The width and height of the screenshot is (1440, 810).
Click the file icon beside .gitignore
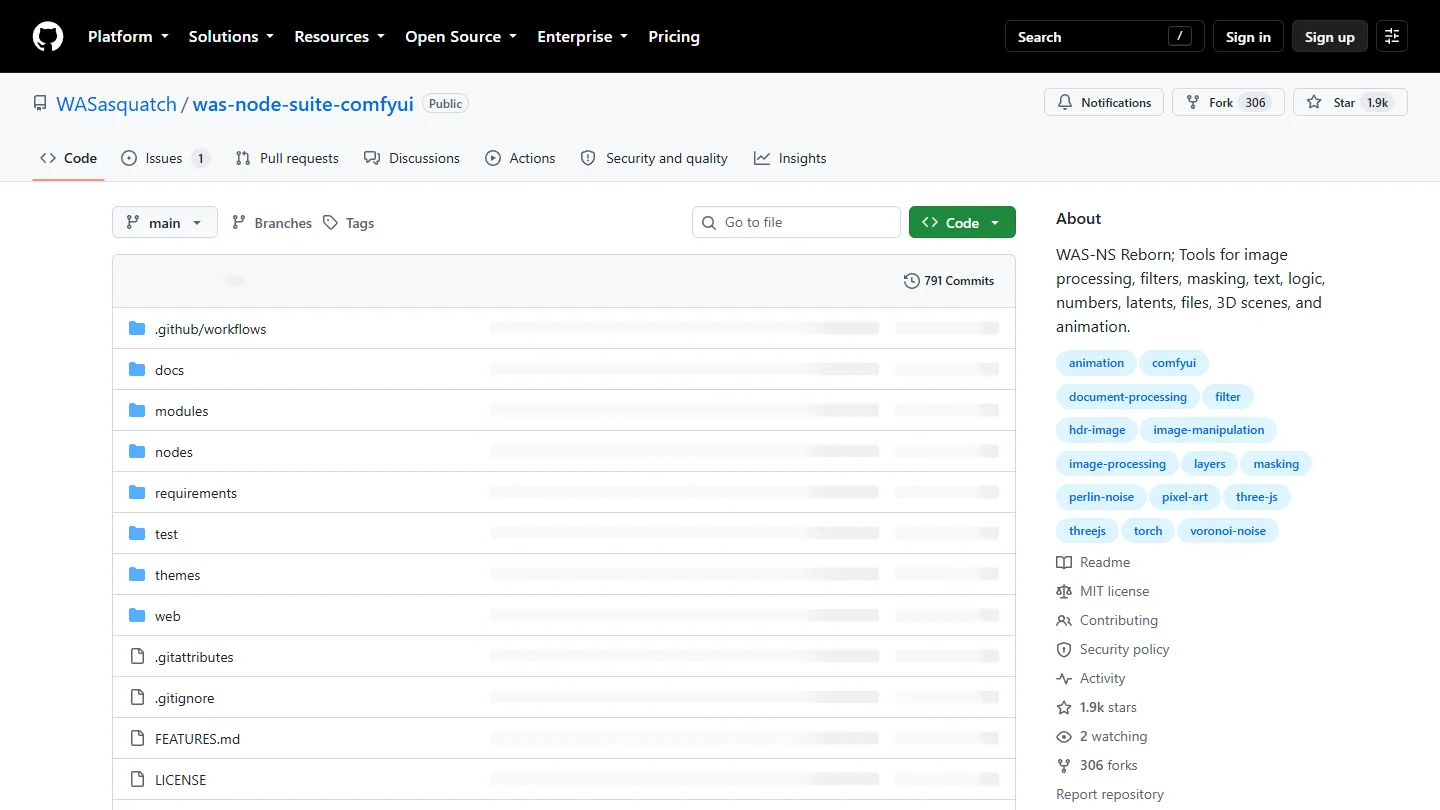tap(137, 698)
